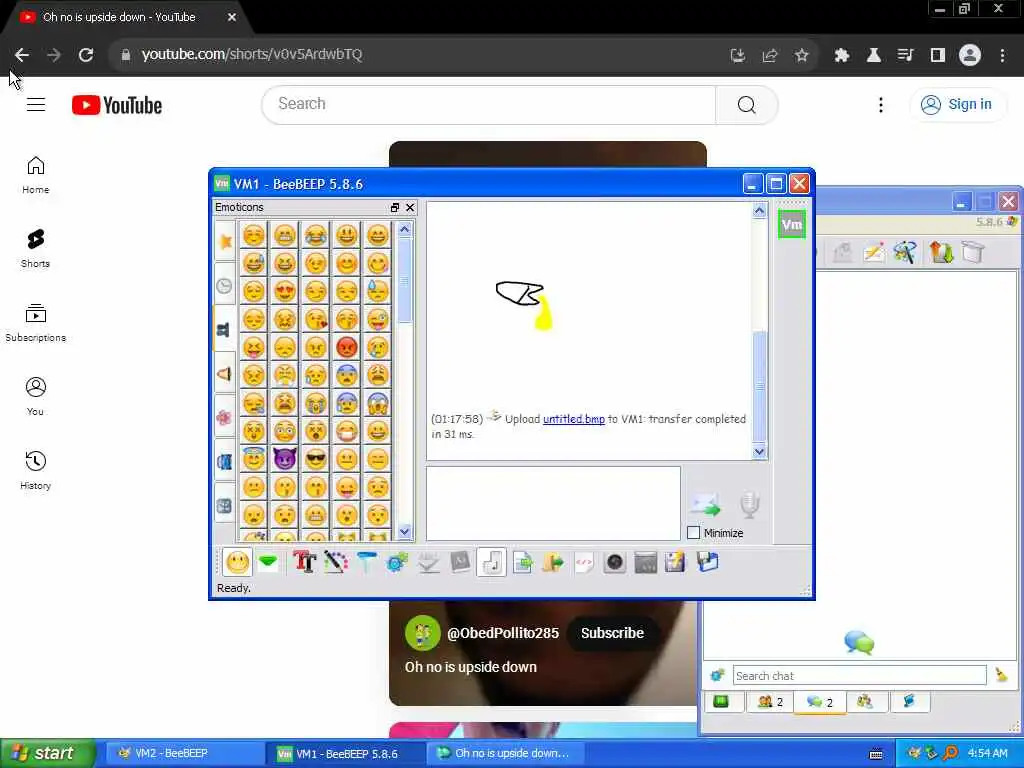The image size is (1024, 768).
Task: Subscribe to @ObedPollito285
Action: [612, 633]
